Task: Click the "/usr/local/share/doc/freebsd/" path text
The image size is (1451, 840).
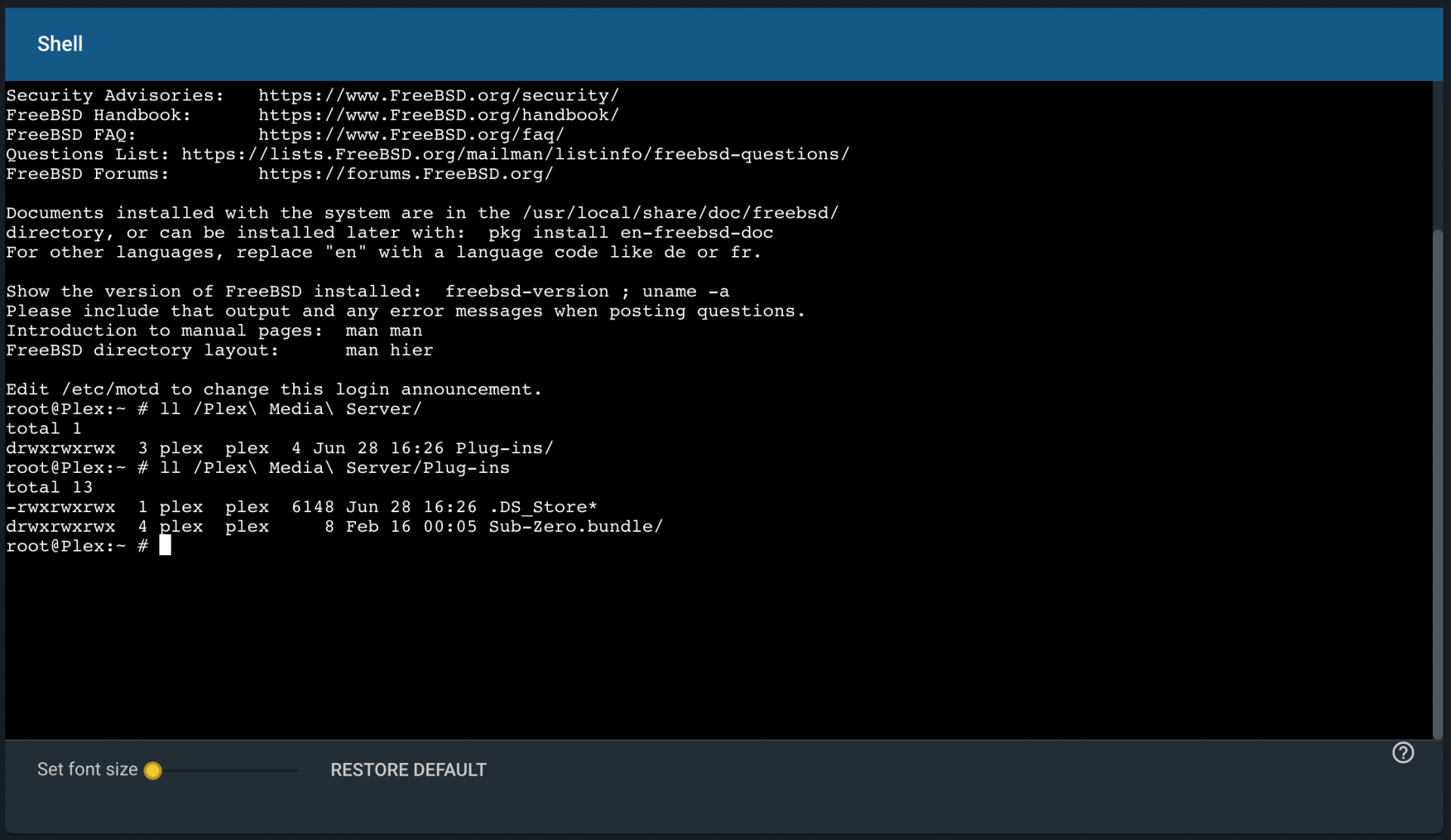Action: [680, 213]
